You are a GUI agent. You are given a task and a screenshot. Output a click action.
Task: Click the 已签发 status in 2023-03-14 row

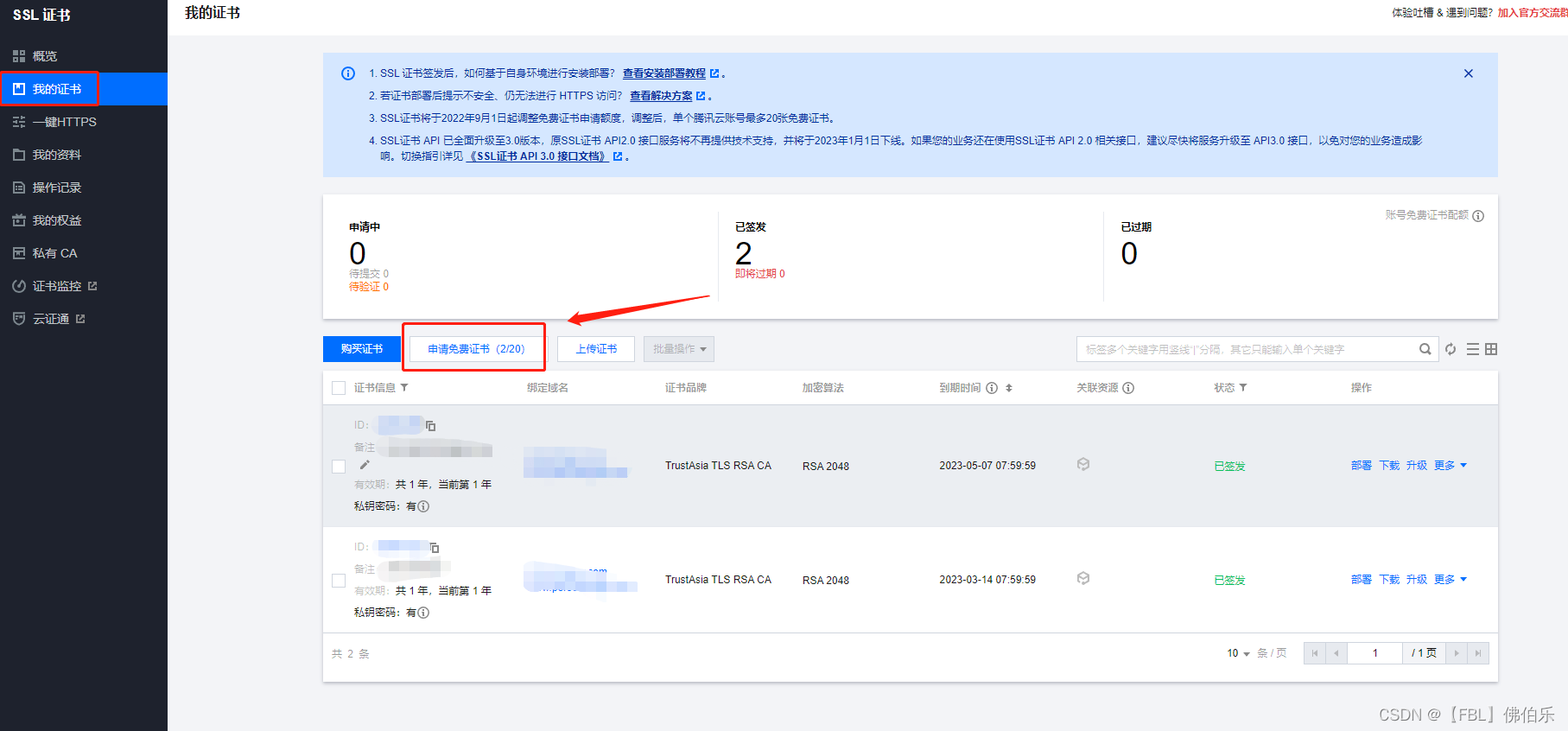click(x=1229, y=581)
